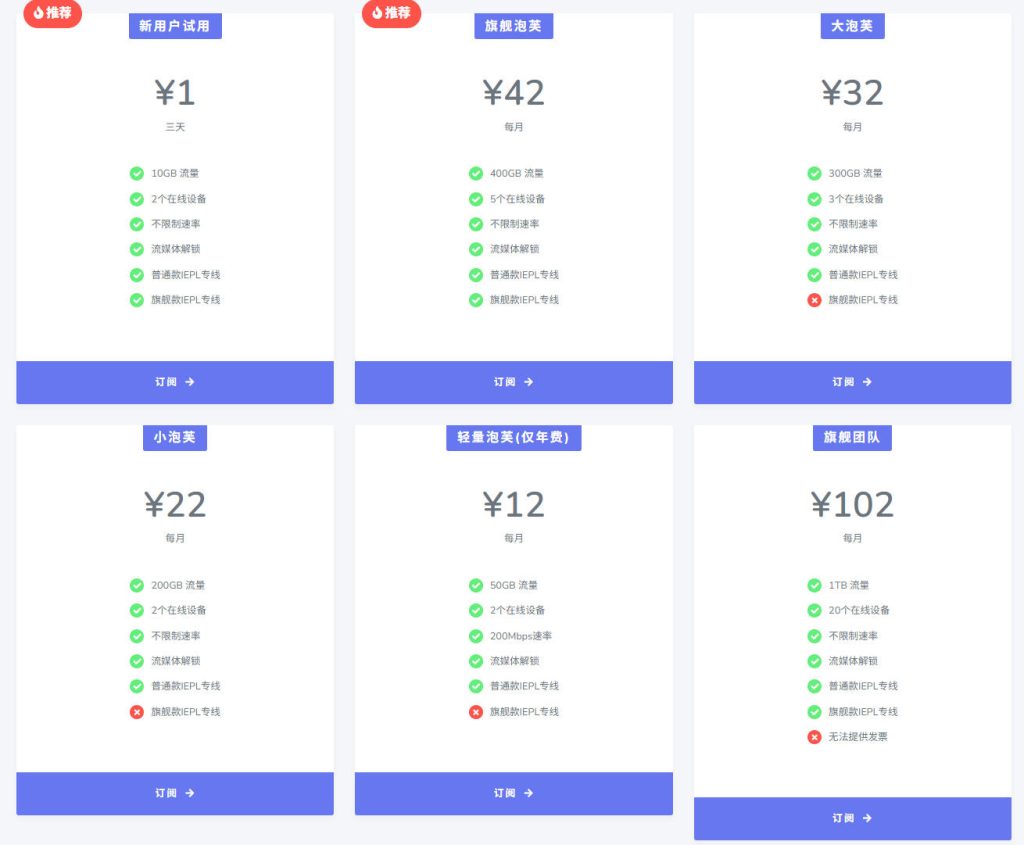Click the 大泡芙 plan title label

pos(852,26)
